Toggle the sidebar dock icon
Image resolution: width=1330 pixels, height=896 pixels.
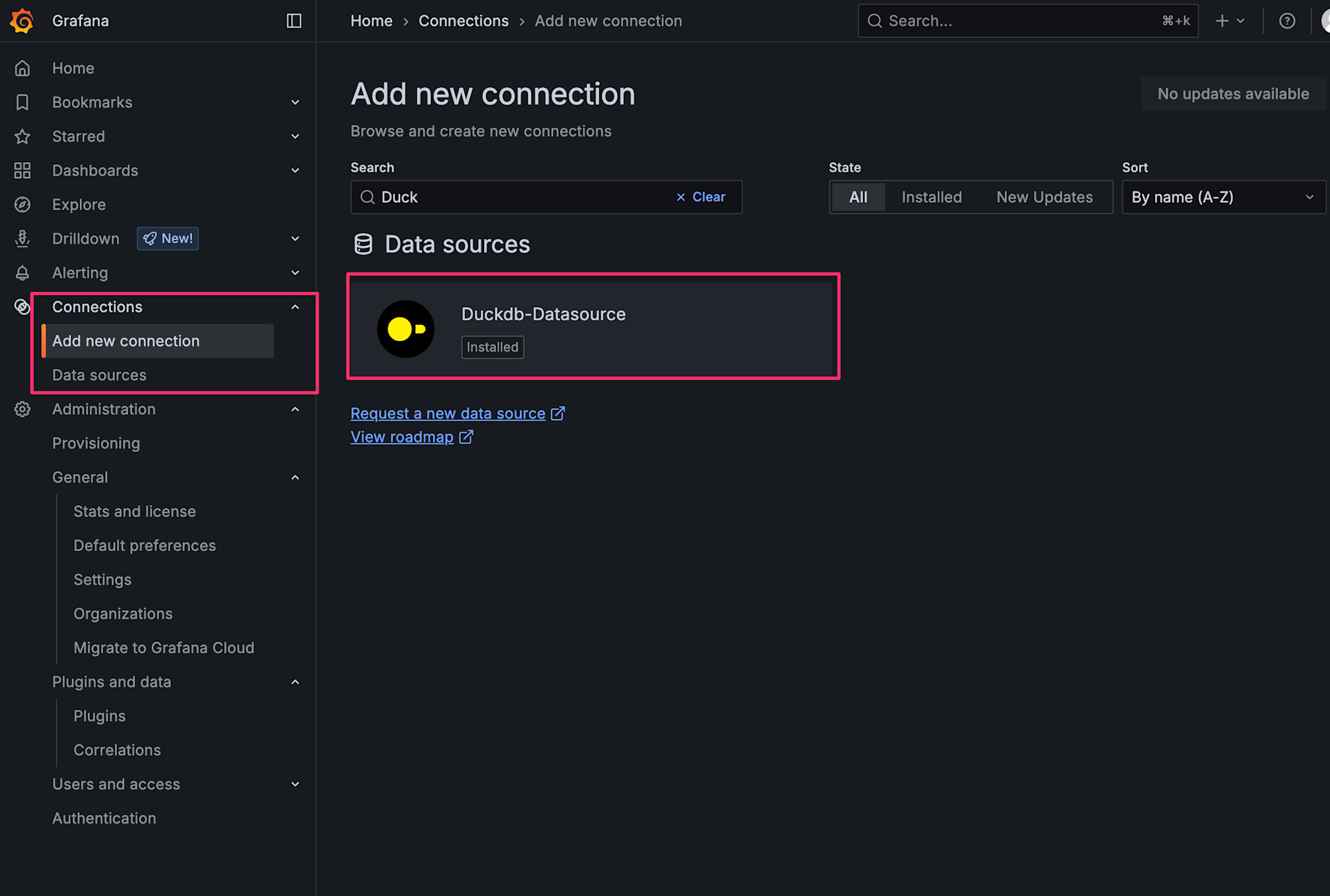pos(294,21)
